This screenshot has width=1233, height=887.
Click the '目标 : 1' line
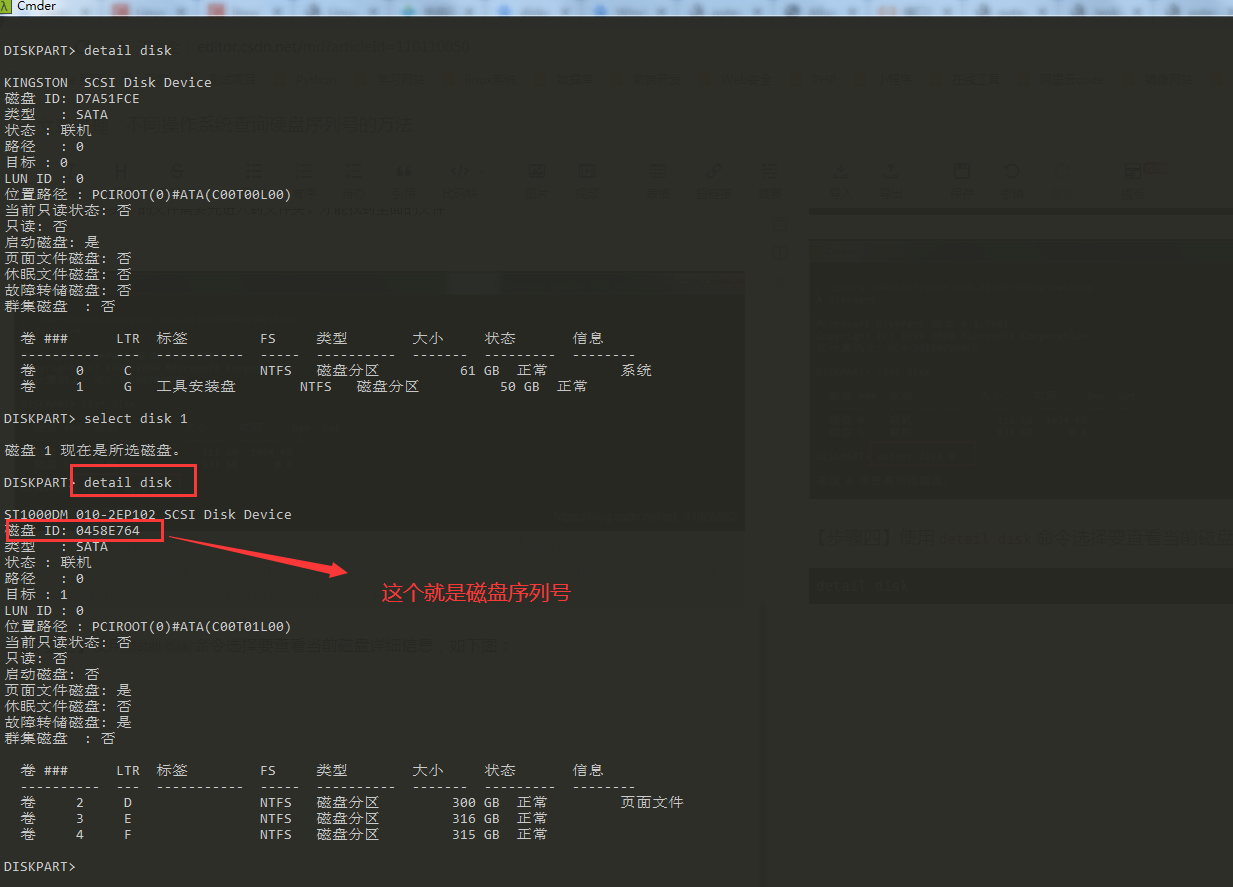36,594
